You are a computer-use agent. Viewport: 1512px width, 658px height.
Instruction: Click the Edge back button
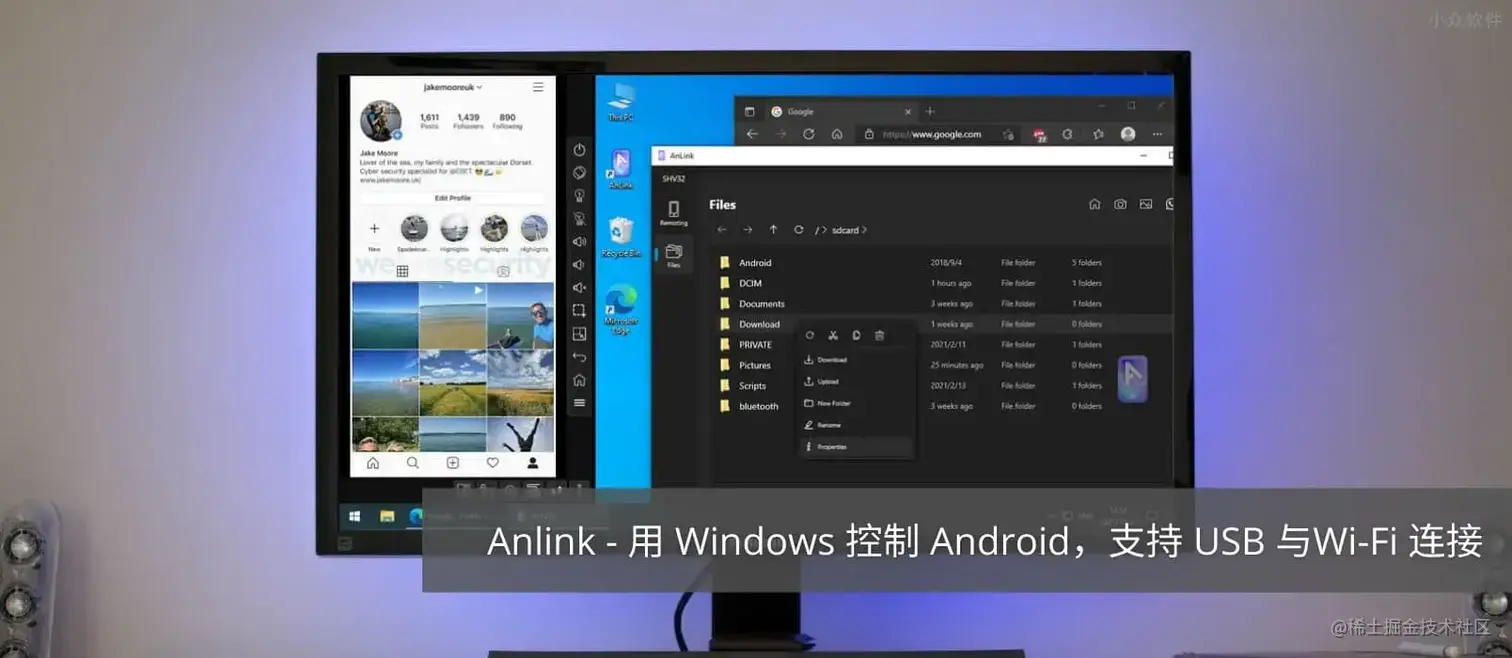click(752, 134)
